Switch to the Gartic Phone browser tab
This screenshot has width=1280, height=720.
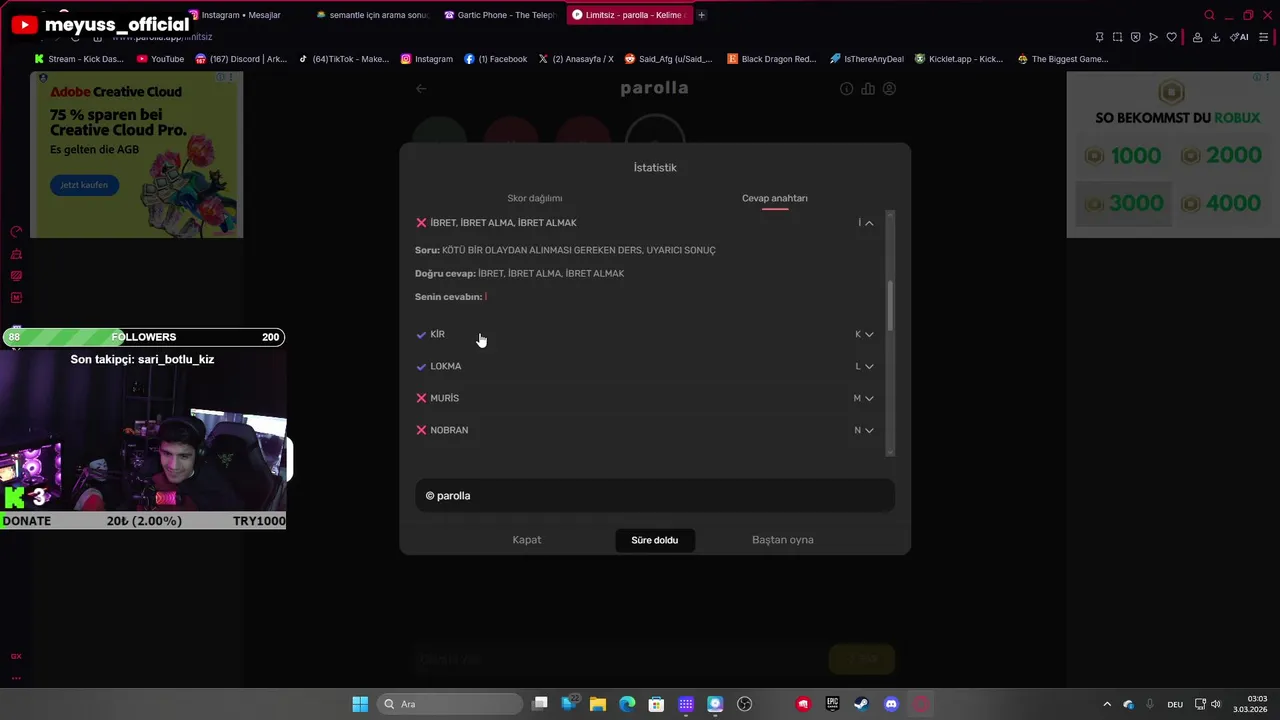click(500, 15)
